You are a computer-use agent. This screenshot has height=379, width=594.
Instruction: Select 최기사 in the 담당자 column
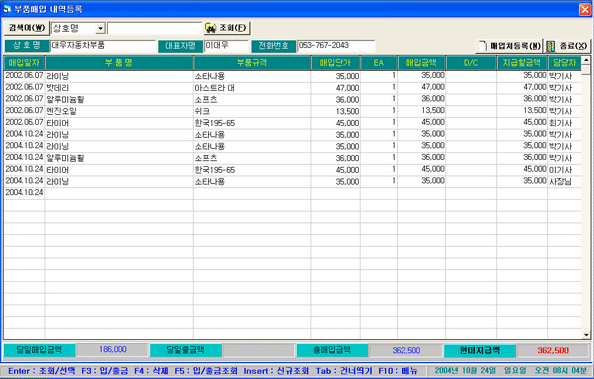pyautogui.click(x=564, y=123)
